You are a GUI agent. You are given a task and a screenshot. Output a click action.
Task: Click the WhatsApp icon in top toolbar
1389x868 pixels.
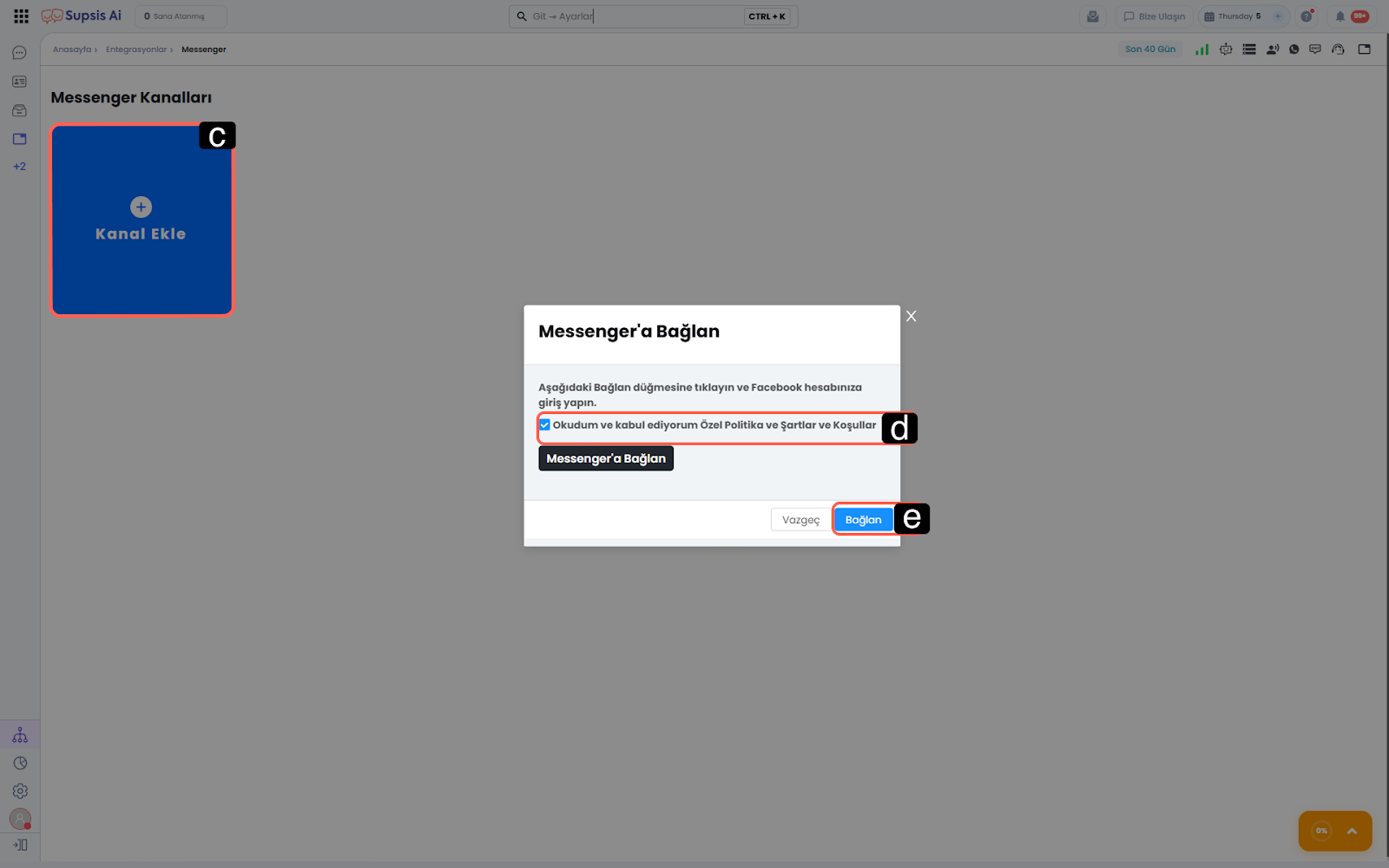pos(1294,49)
